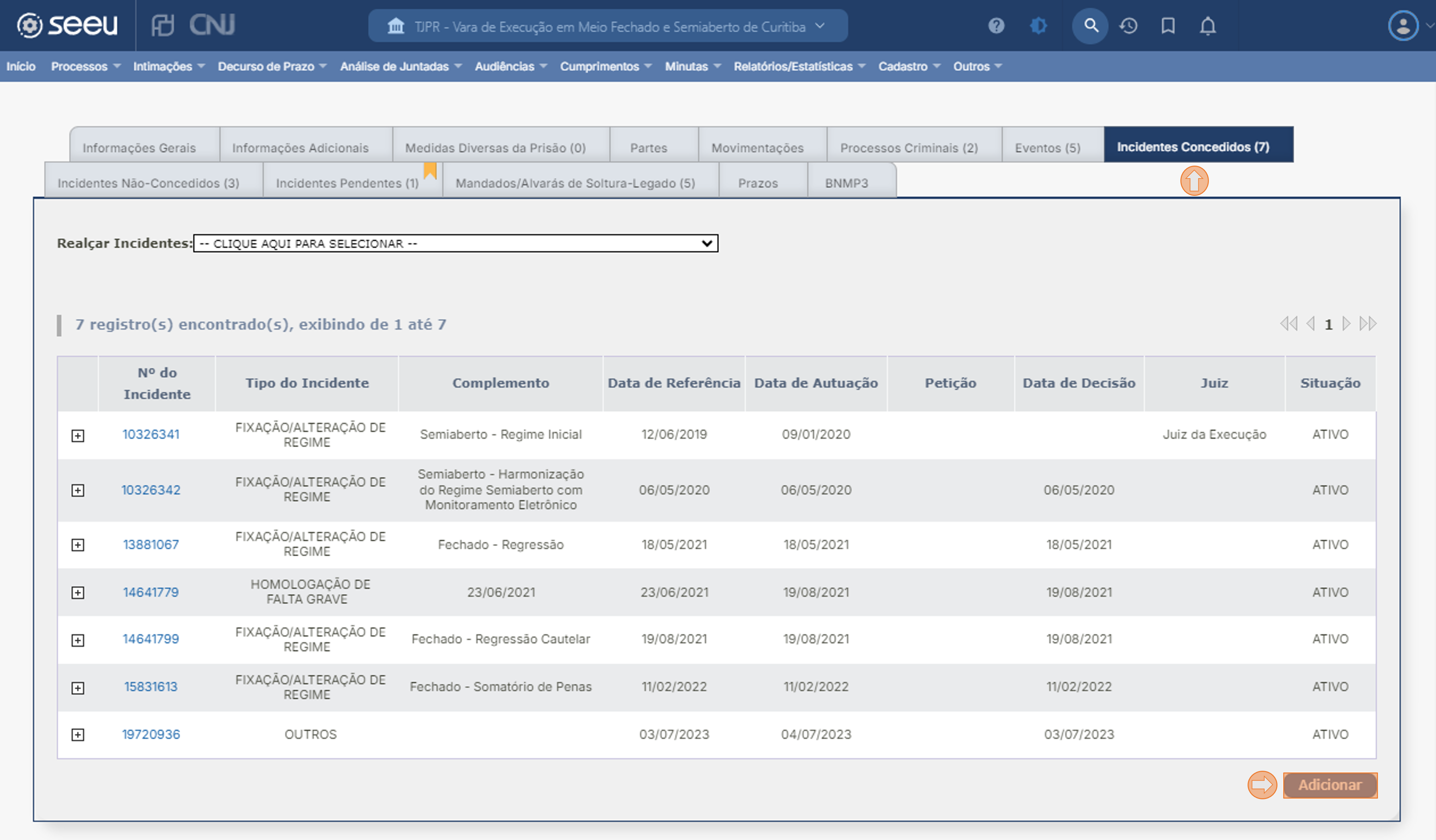1436x840 pixels.
Task: Expand row of incident 10326342
Action: coord(77,490)
